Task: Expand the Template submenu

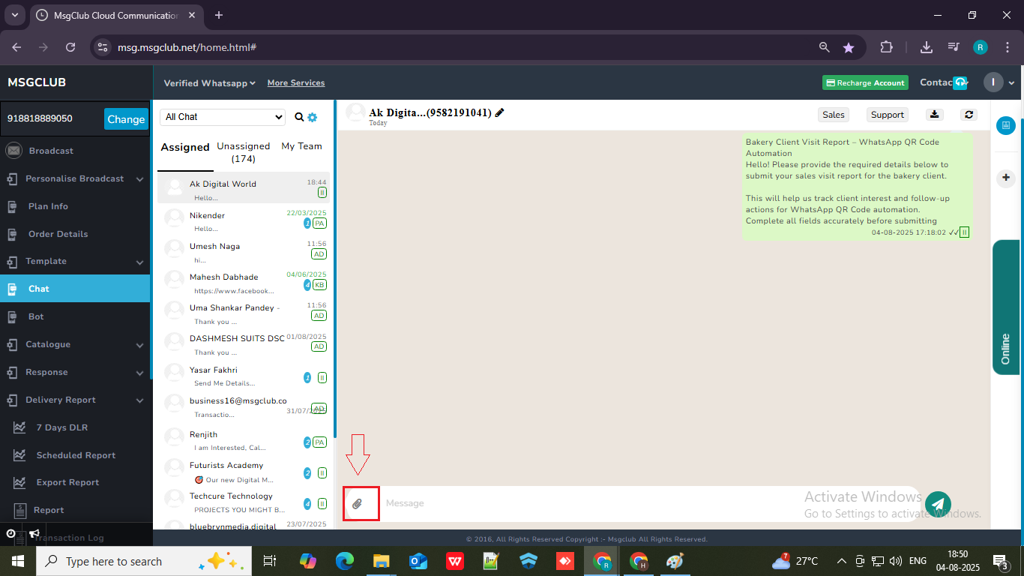Action: 140,262
